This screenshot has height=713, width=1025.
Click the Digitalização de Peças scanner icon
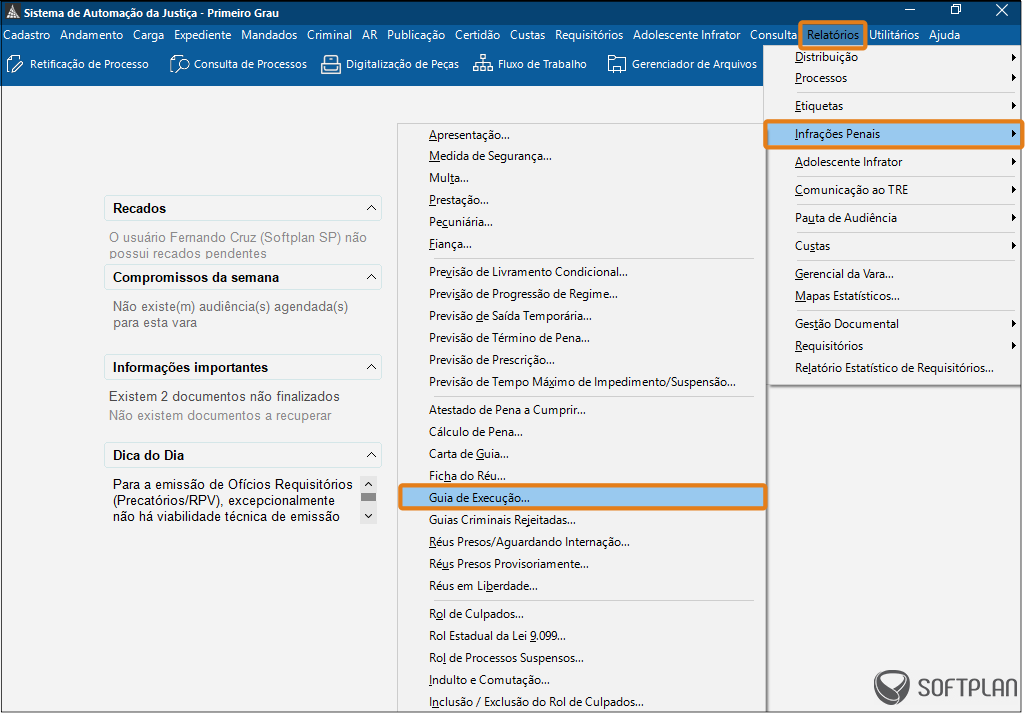click(331, 64)
